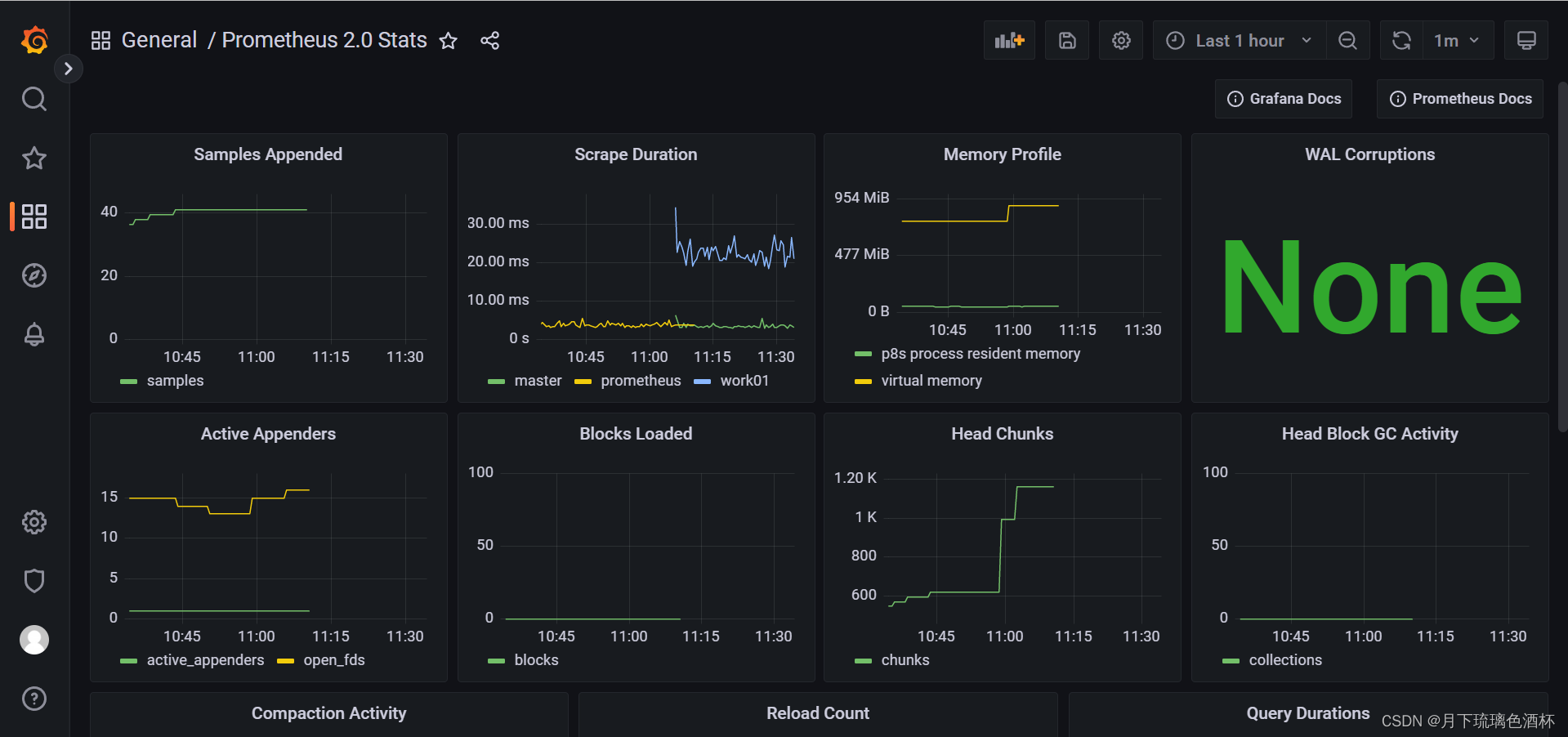Go to the General folder breadcrumb
The width and height of the screenshot is (1568, 737).
click(159, 40)
